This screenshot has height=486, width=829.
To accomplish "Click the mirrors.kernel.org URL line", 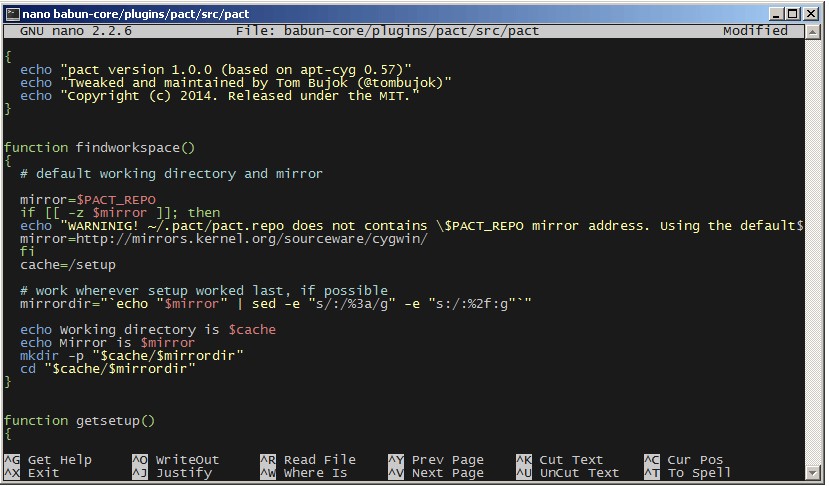I will tap(224, 239).
